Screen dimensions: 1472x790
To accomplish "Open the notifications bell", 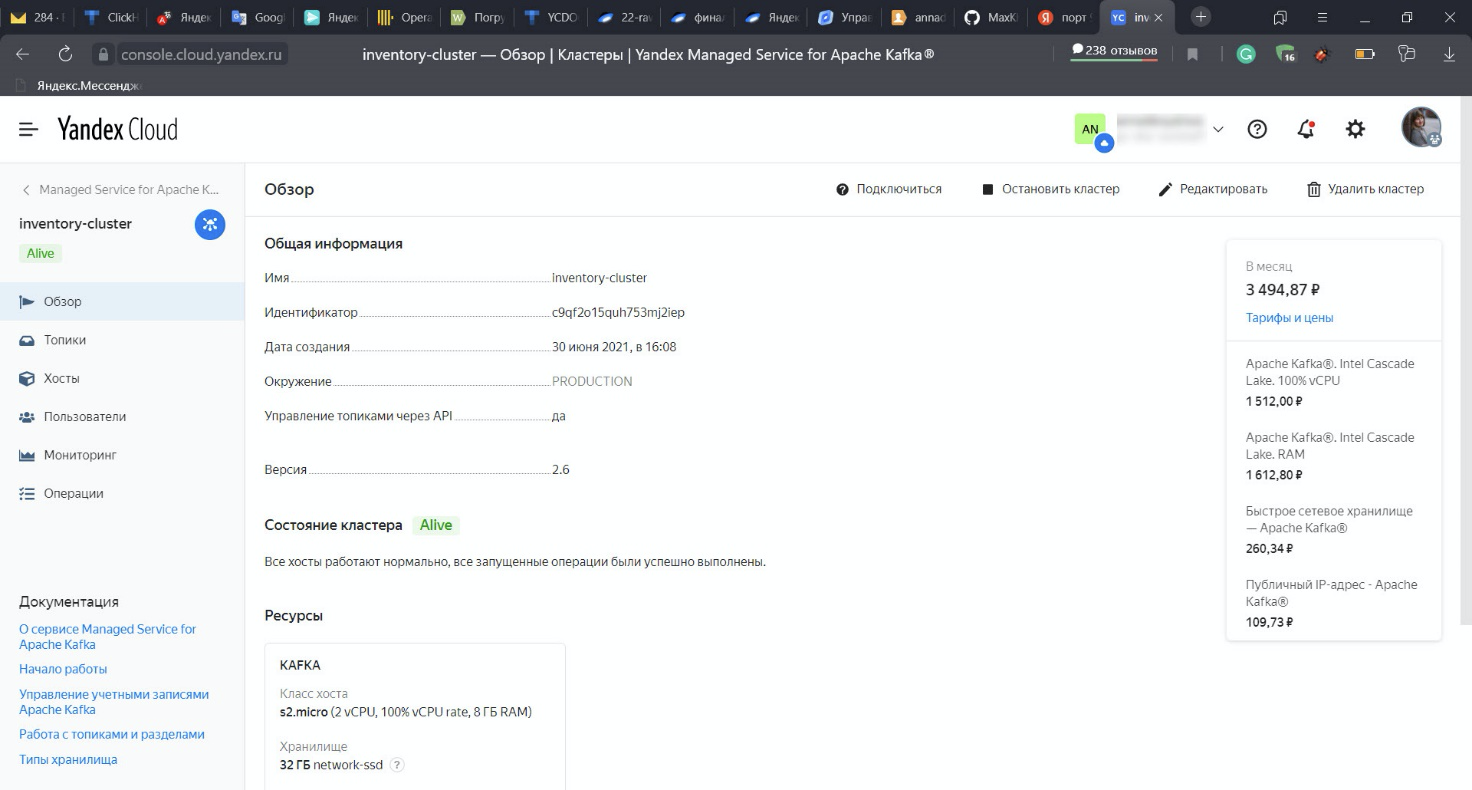I will [x=1306, y=129].
